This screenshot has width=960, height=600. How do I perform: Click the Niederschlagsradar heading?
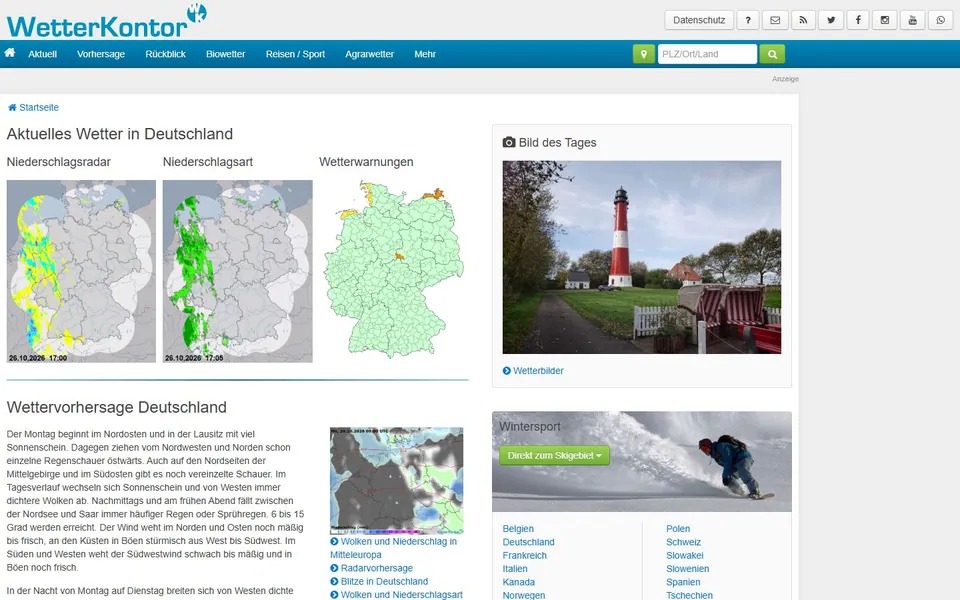[59, 162]
